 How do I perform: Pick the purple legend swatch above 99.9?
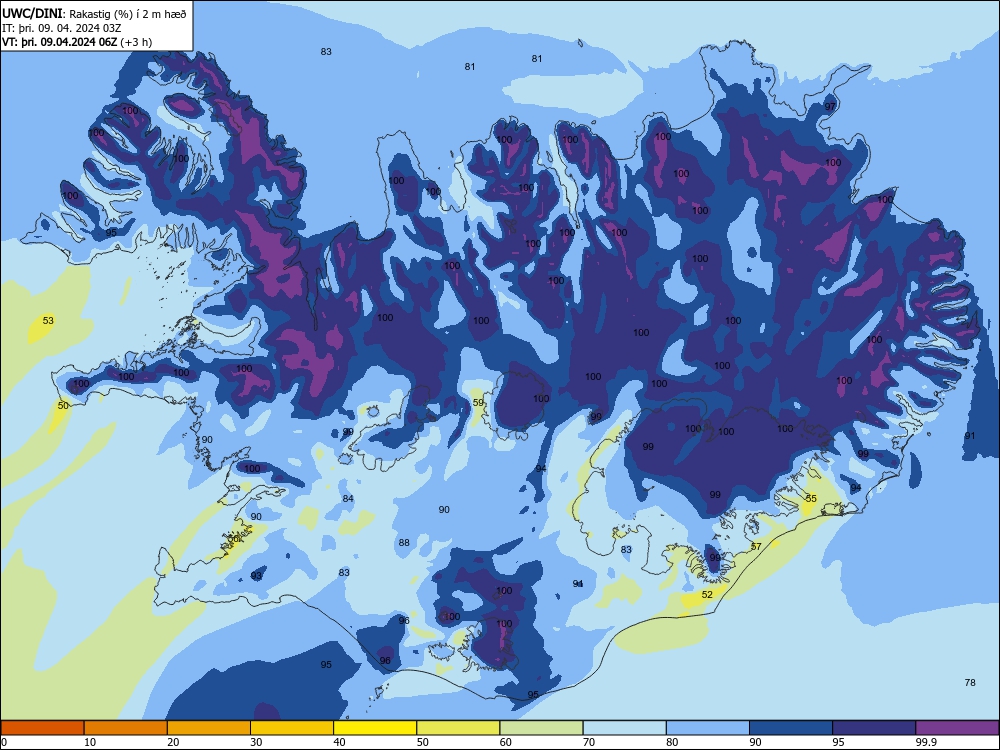[957, 728]
